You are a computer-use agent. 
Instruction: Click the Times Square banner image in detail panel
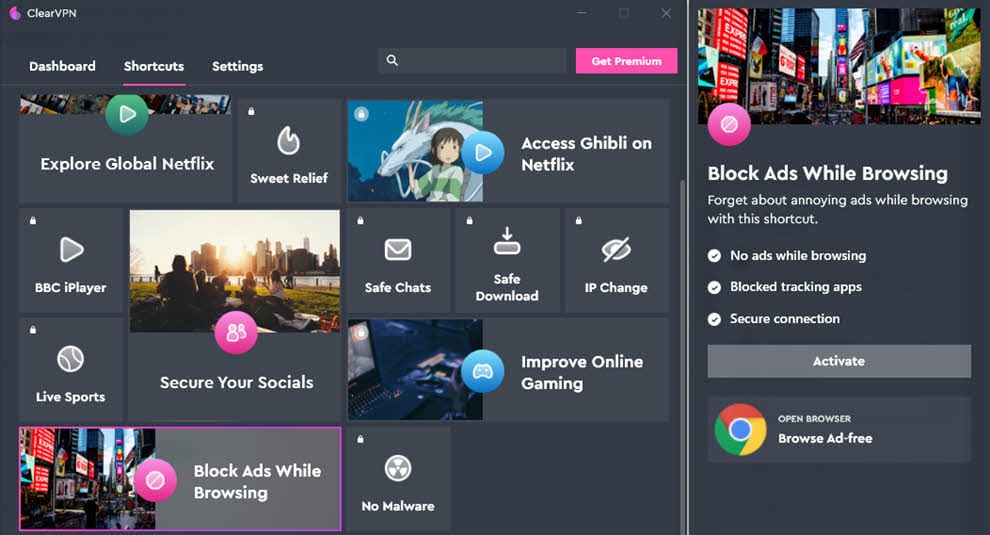(x=839, y=66)
